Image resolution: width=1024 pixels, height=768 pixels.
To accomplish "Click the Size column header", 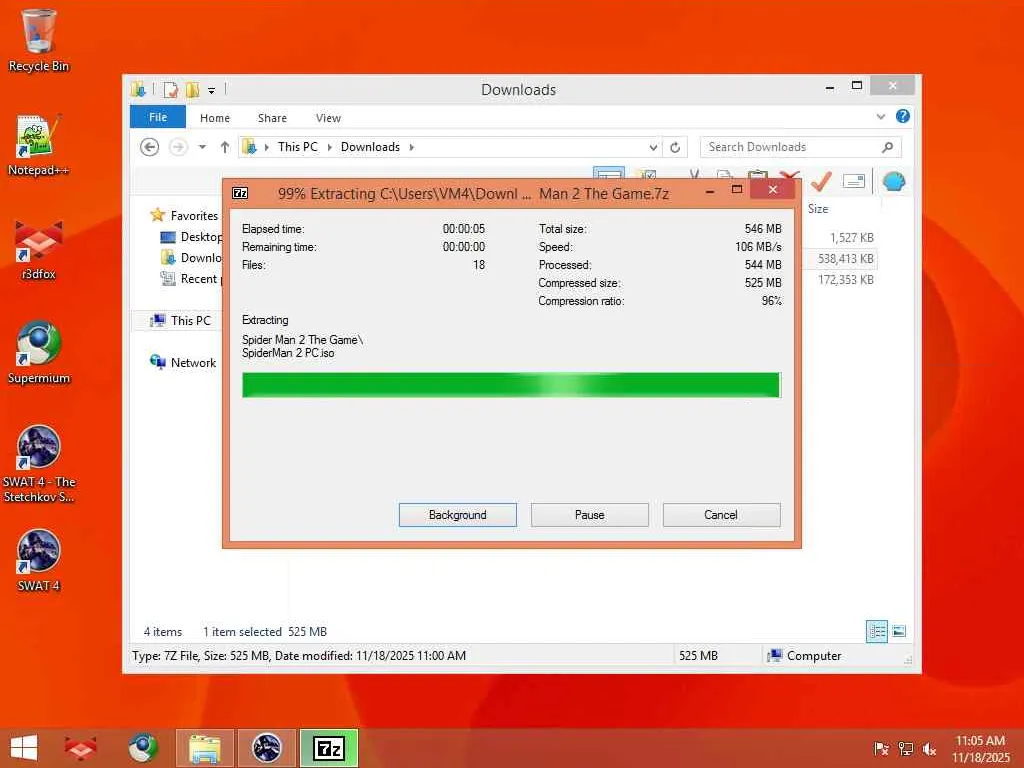I will 818,209.
